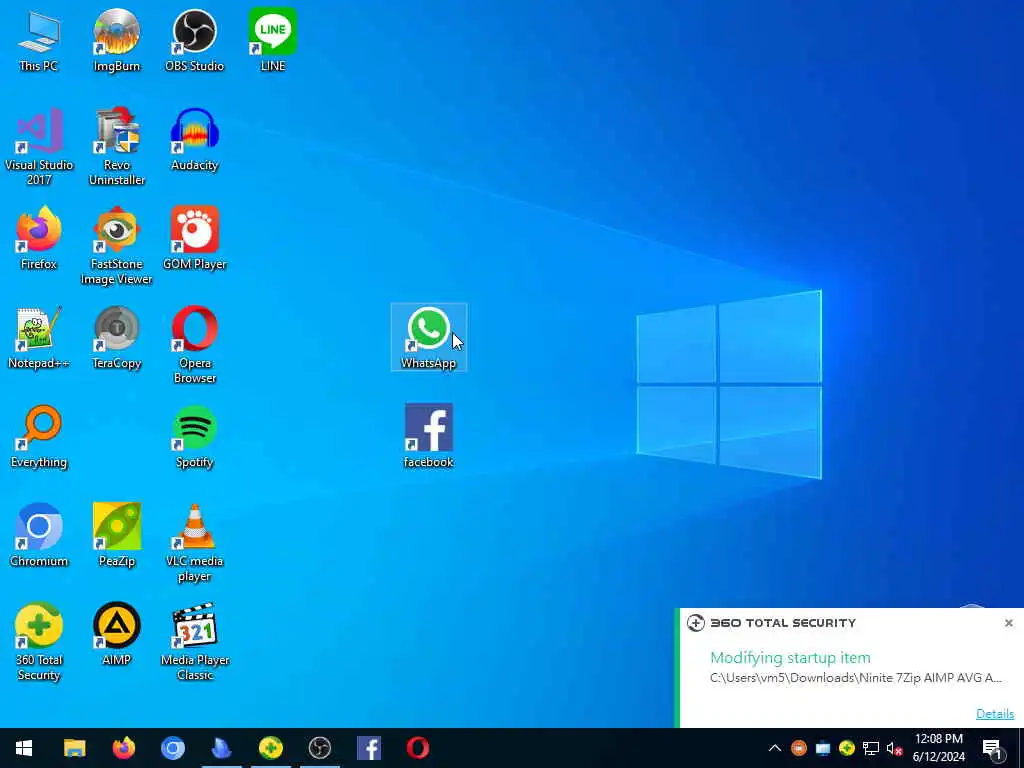Select the WhatsApp desktop shortcut
The width and height of the screenshot is (1024, 768).
coord(428,338)
